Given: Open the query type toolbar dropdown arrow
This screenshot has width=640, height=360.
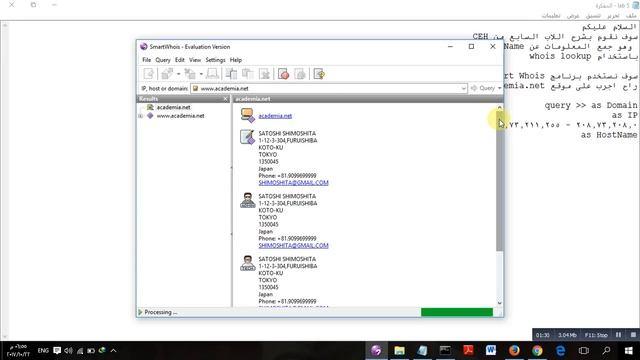Looking at the screenshot, I should 178,74.
